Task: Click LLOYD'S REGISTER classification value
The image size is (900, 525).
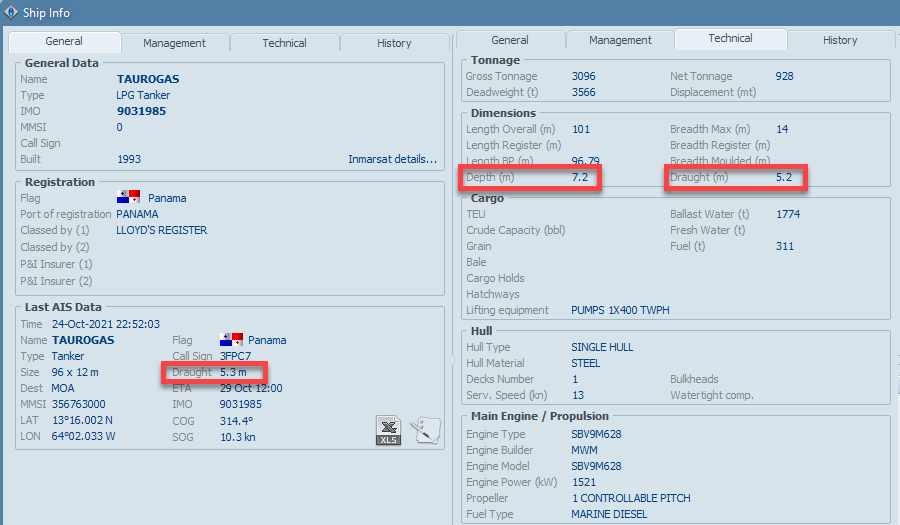Action: [x=161, y=230]
